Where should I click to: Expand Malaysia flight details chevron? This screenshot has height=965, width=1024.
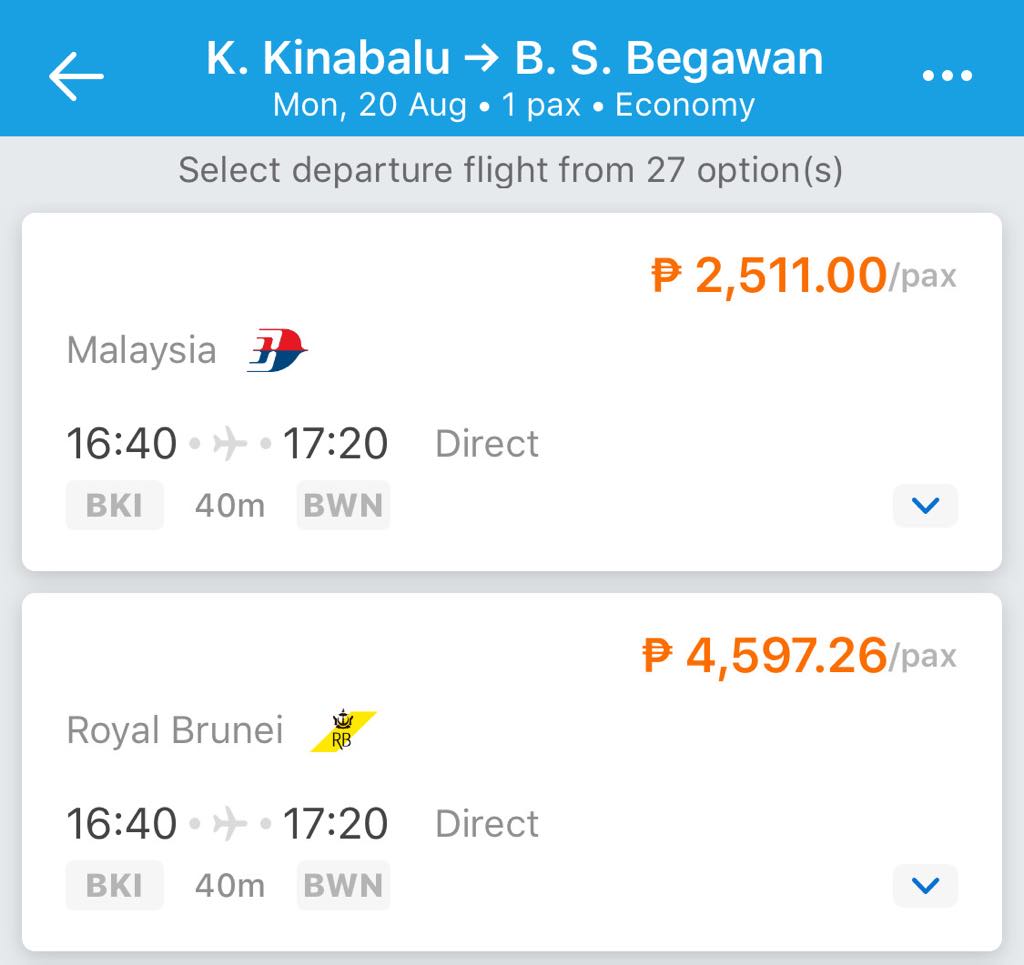925,506
